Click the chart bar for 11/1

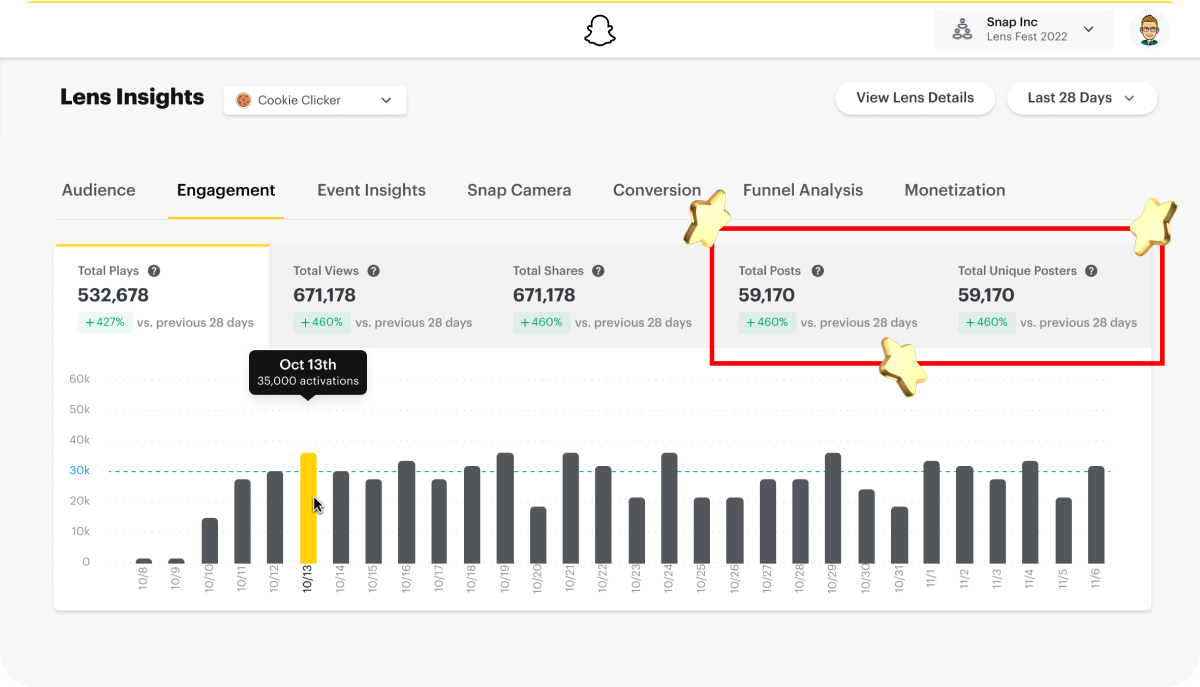tap(932, 512)
